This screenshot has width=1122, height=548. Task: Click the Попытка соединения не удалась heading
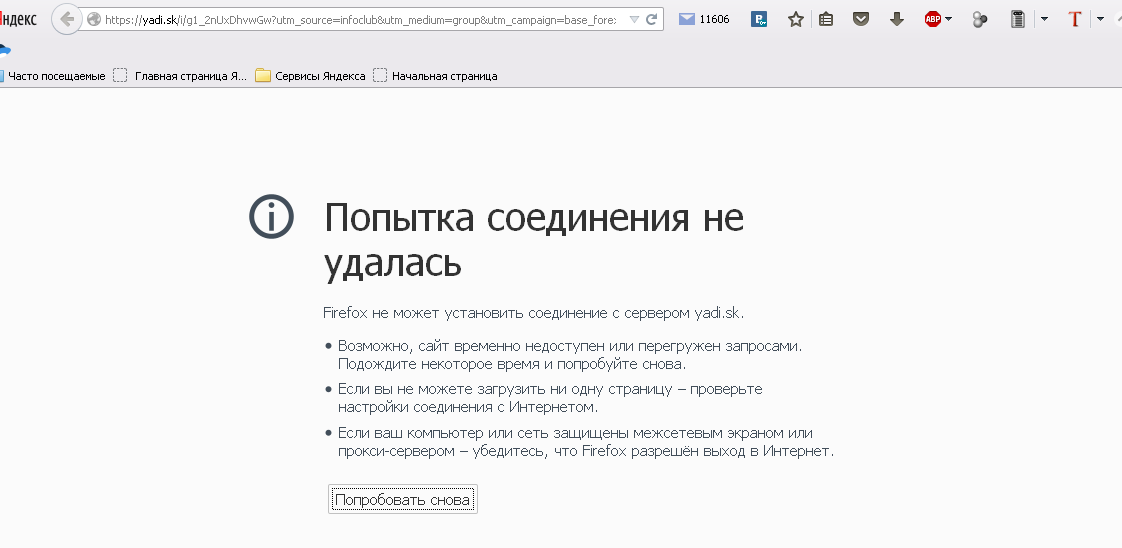point(534,240)
